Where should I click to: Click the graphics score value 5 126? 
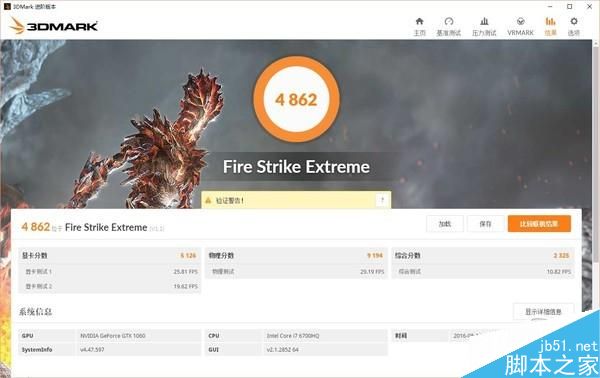click(188, 256)
